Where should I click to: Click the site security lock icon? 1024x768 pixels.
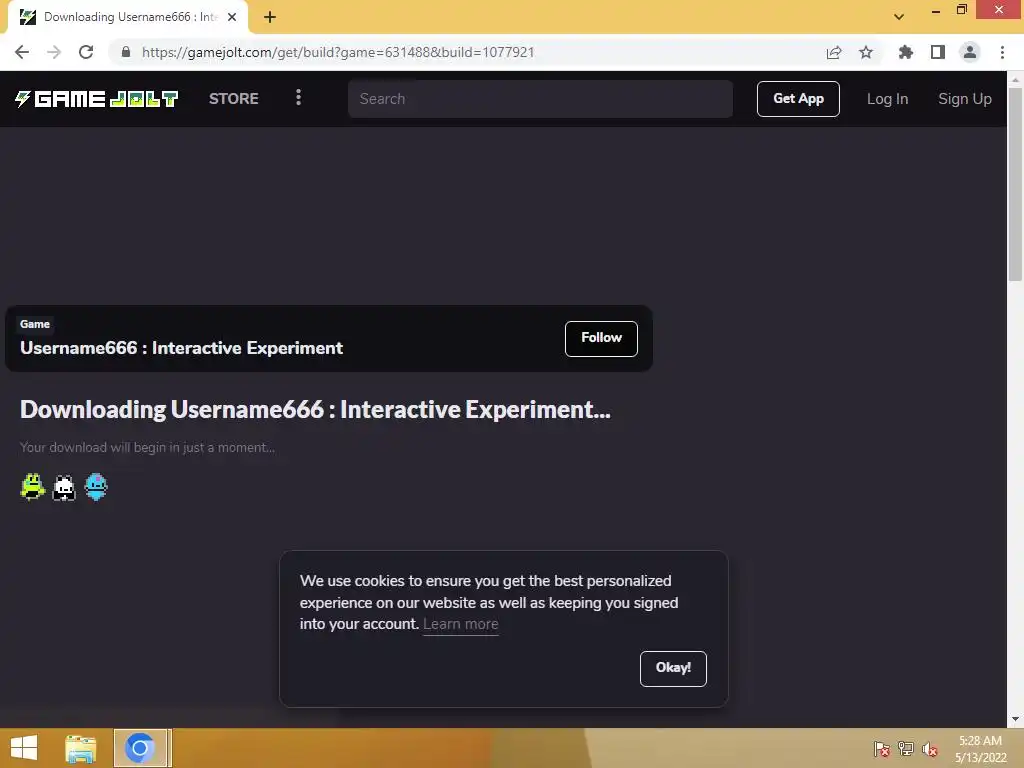pyautogui.click(x=126, y=52)
